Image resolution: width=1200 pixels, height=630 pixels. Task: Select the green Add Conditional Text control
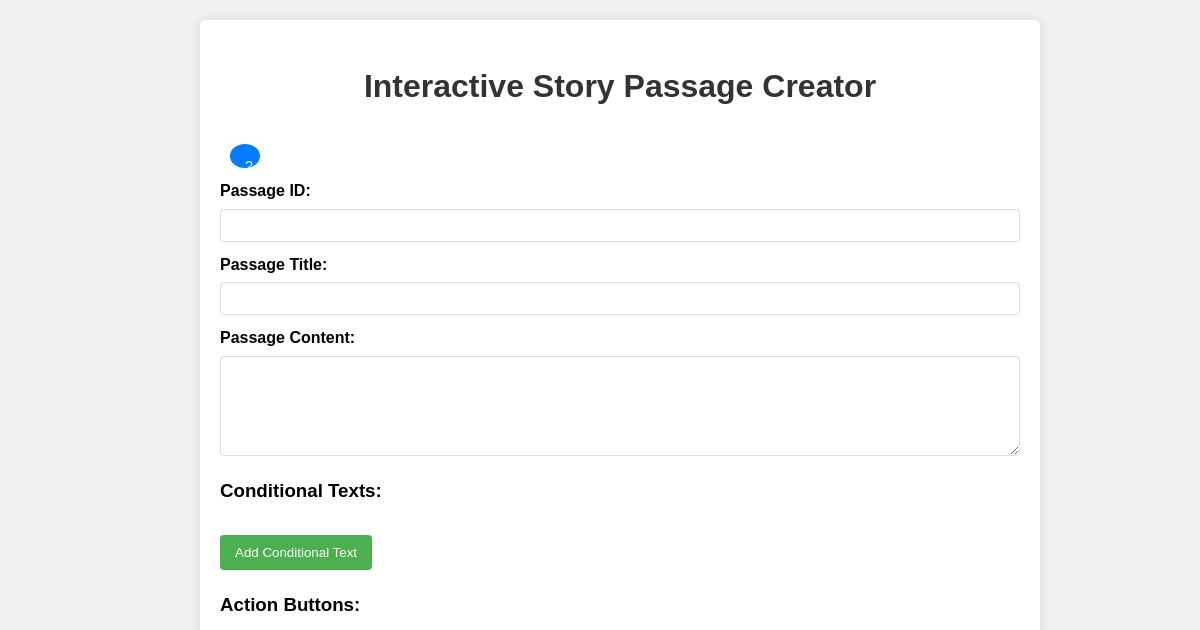click(296, 552)
